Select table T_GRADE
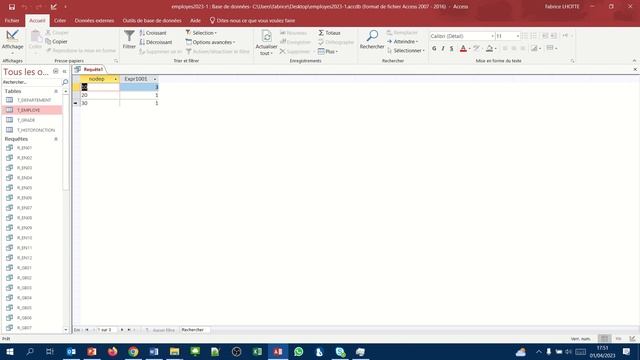 (26, 120)
